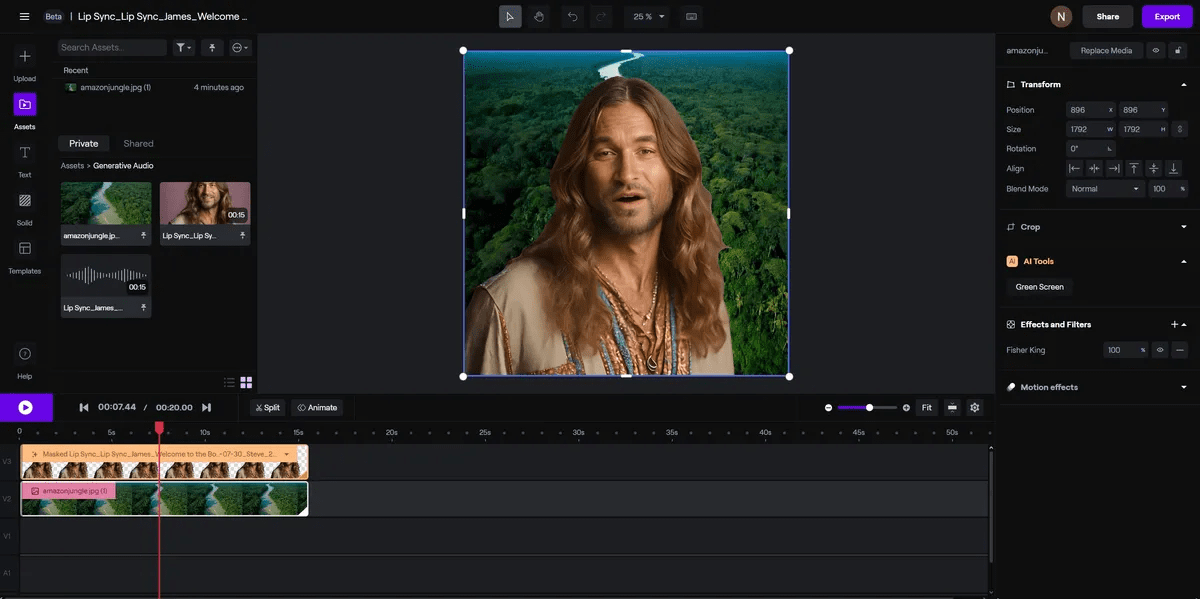Collapse the Transform panel

coord(1182,84)
